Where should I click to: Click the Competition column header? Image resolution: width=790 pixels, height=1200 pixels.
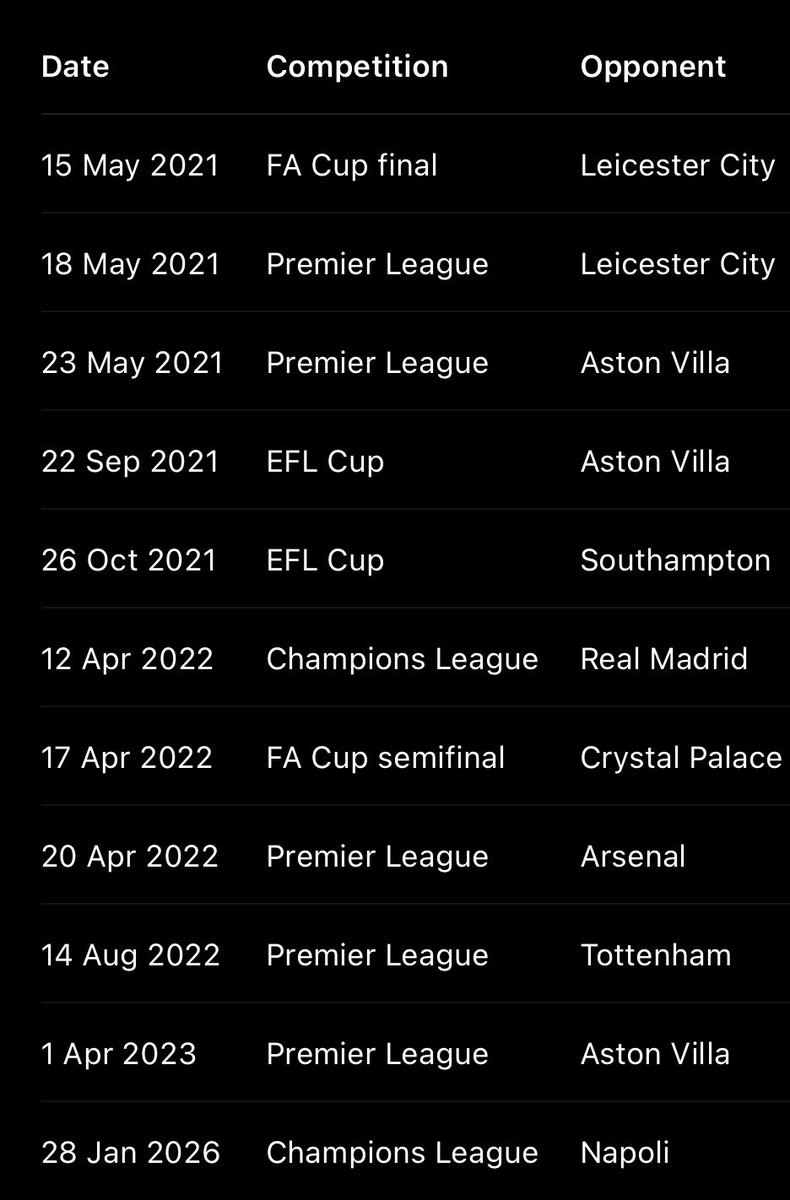pos(357,68)
